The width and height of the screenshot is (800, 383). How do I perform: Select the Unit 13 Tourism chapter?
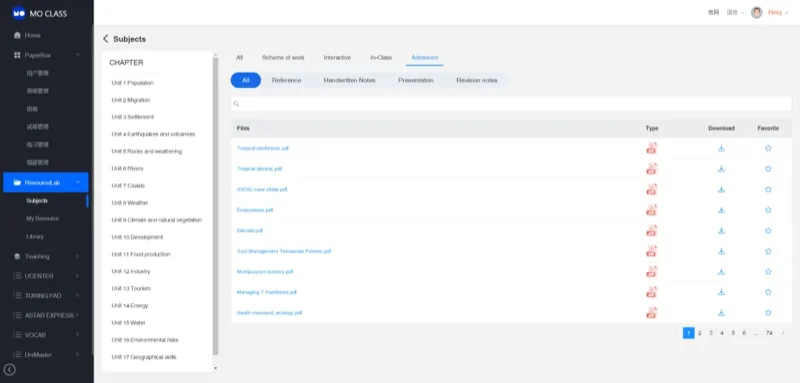point(131,288)
